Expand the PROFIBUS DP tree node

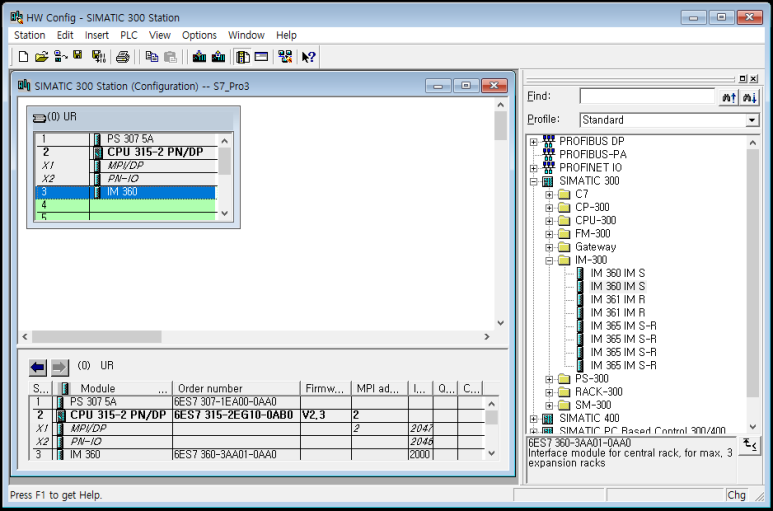533,142
